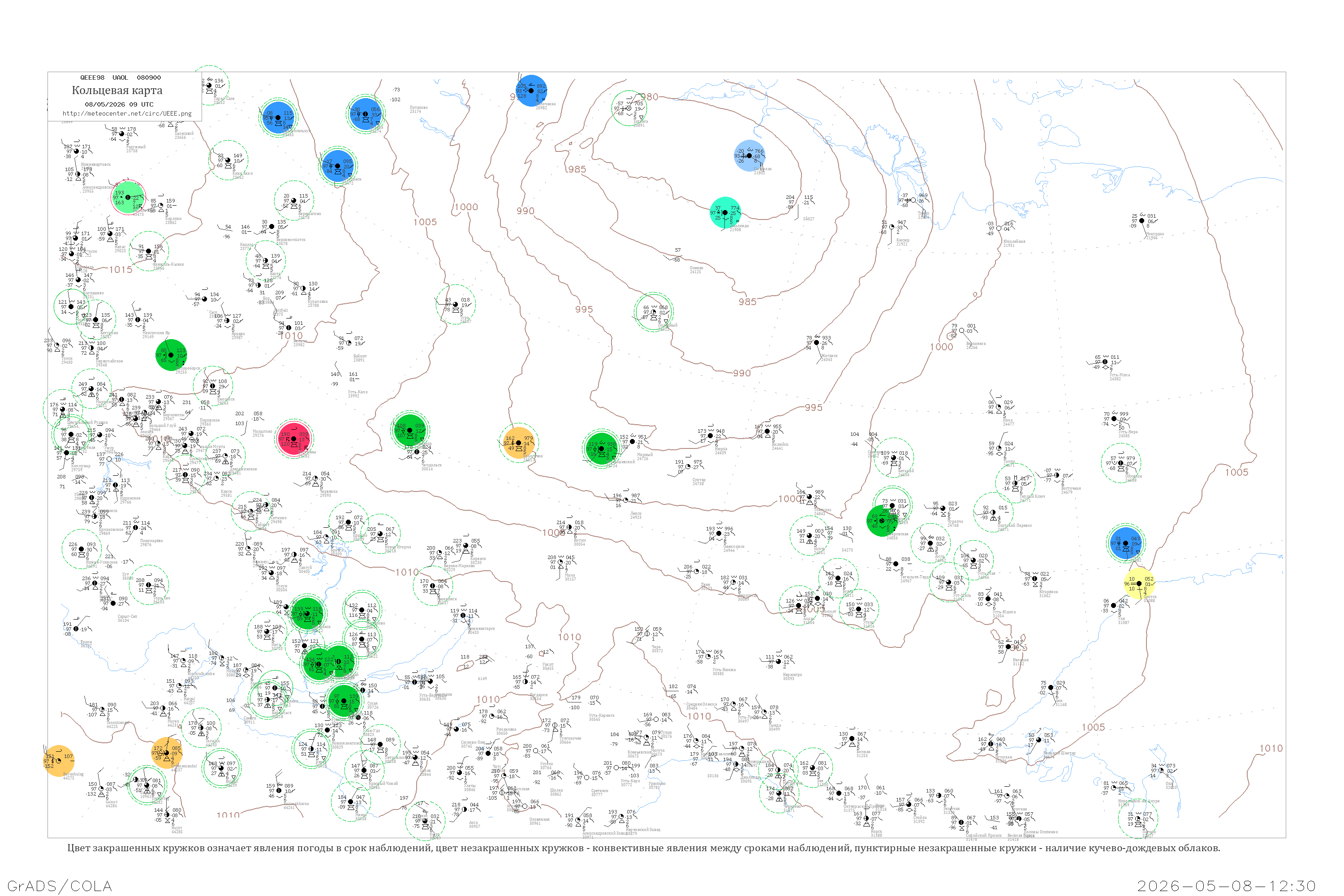1344x896 pixels.
Task: Click the observation time 08/05/2026 09 UTC
Action: pos(119,104)
